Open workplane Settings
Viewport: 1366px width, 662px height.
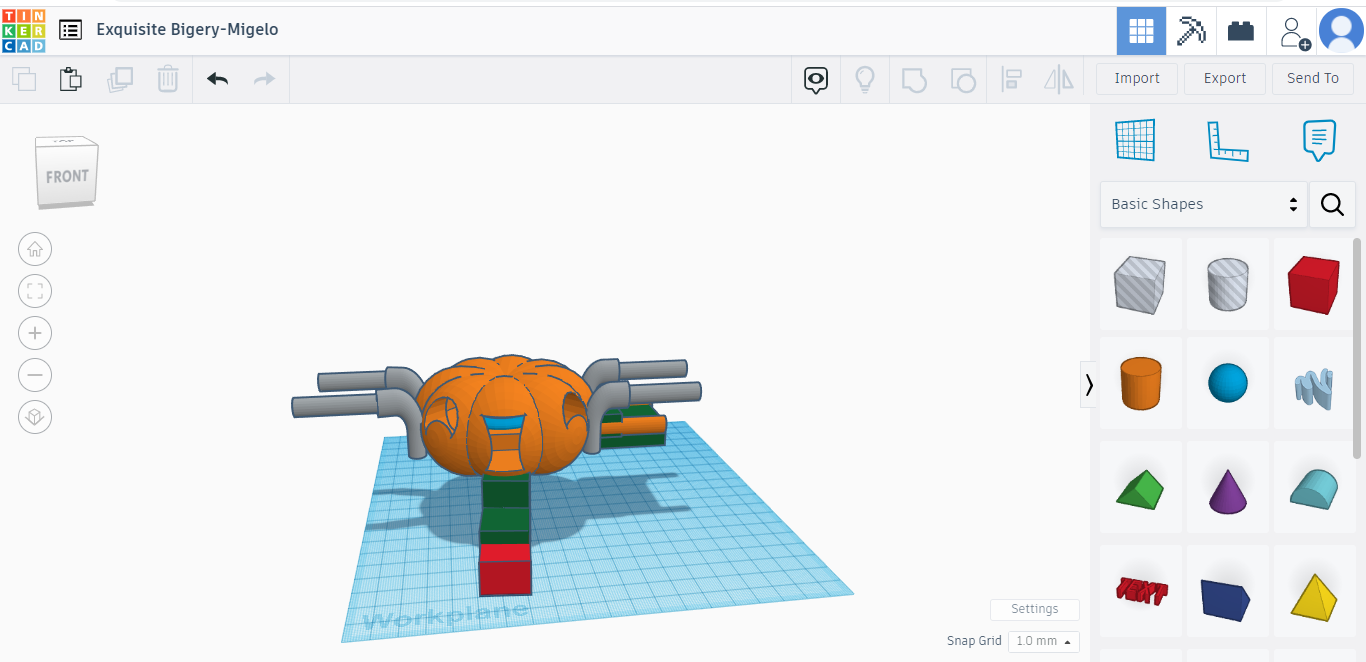(1034, 609)
